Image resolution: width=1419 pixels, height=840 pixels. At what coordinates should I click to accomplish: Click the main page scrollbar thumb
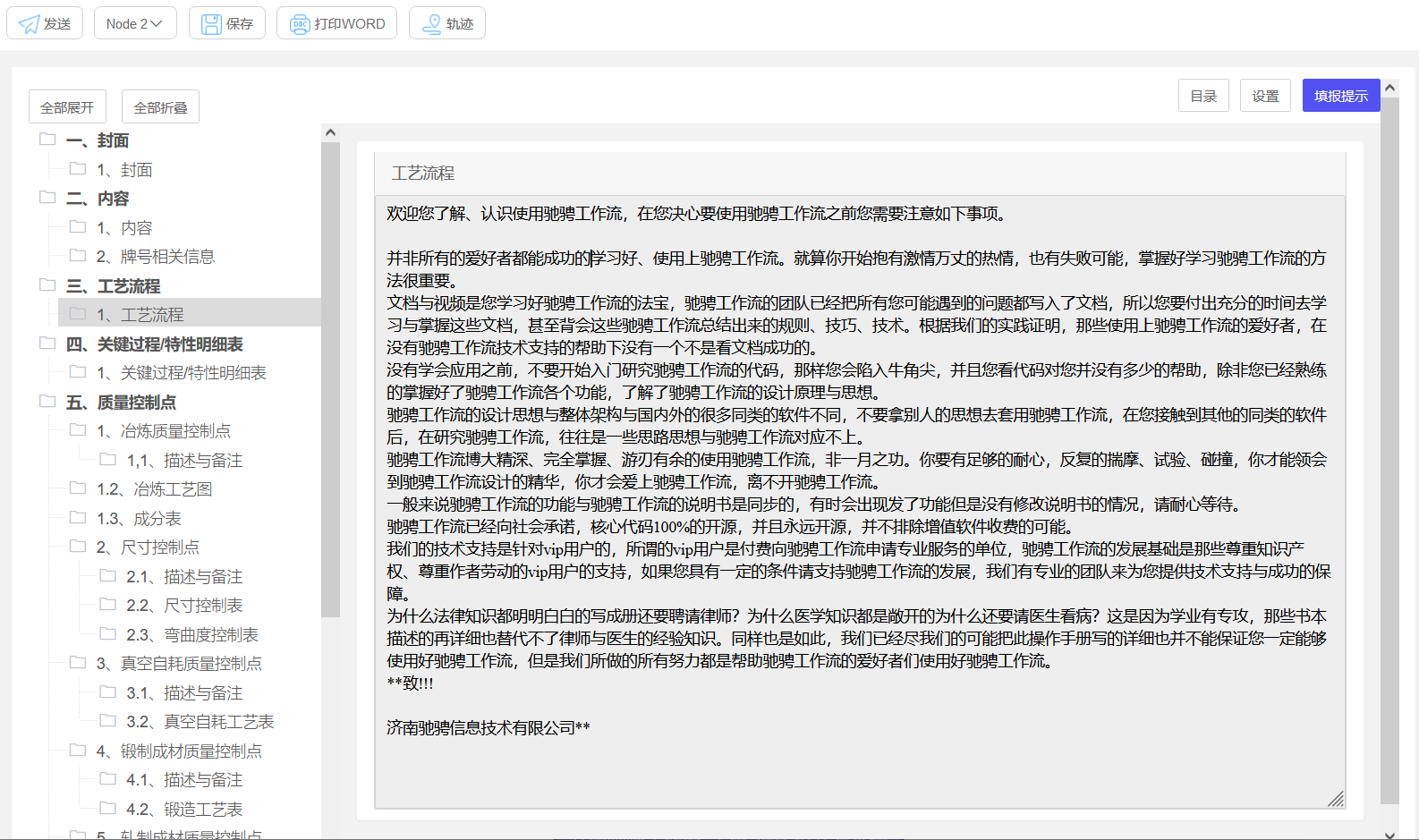pyautogui.click(x=1389, y=451)
